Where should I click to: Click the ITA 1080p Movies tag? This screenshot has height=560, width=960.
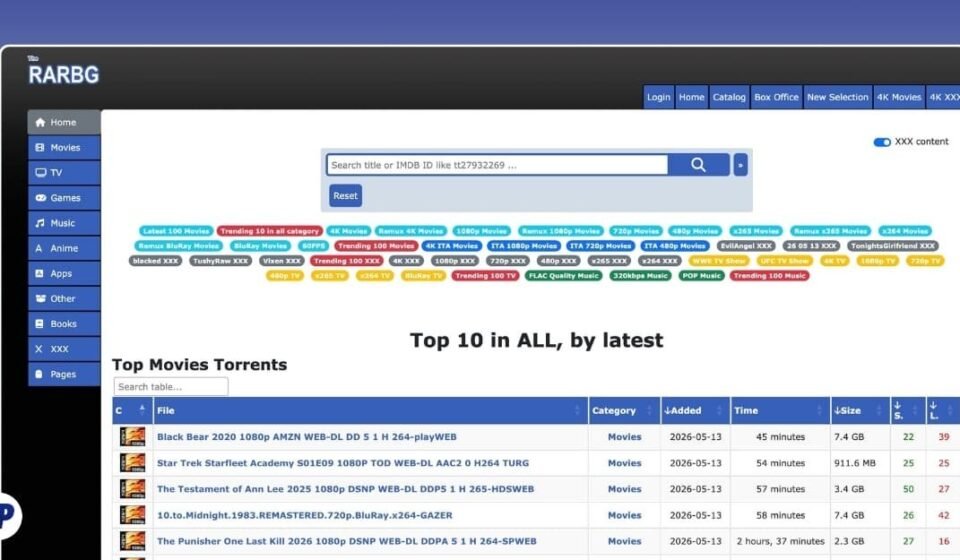click(x=524, y=245)
